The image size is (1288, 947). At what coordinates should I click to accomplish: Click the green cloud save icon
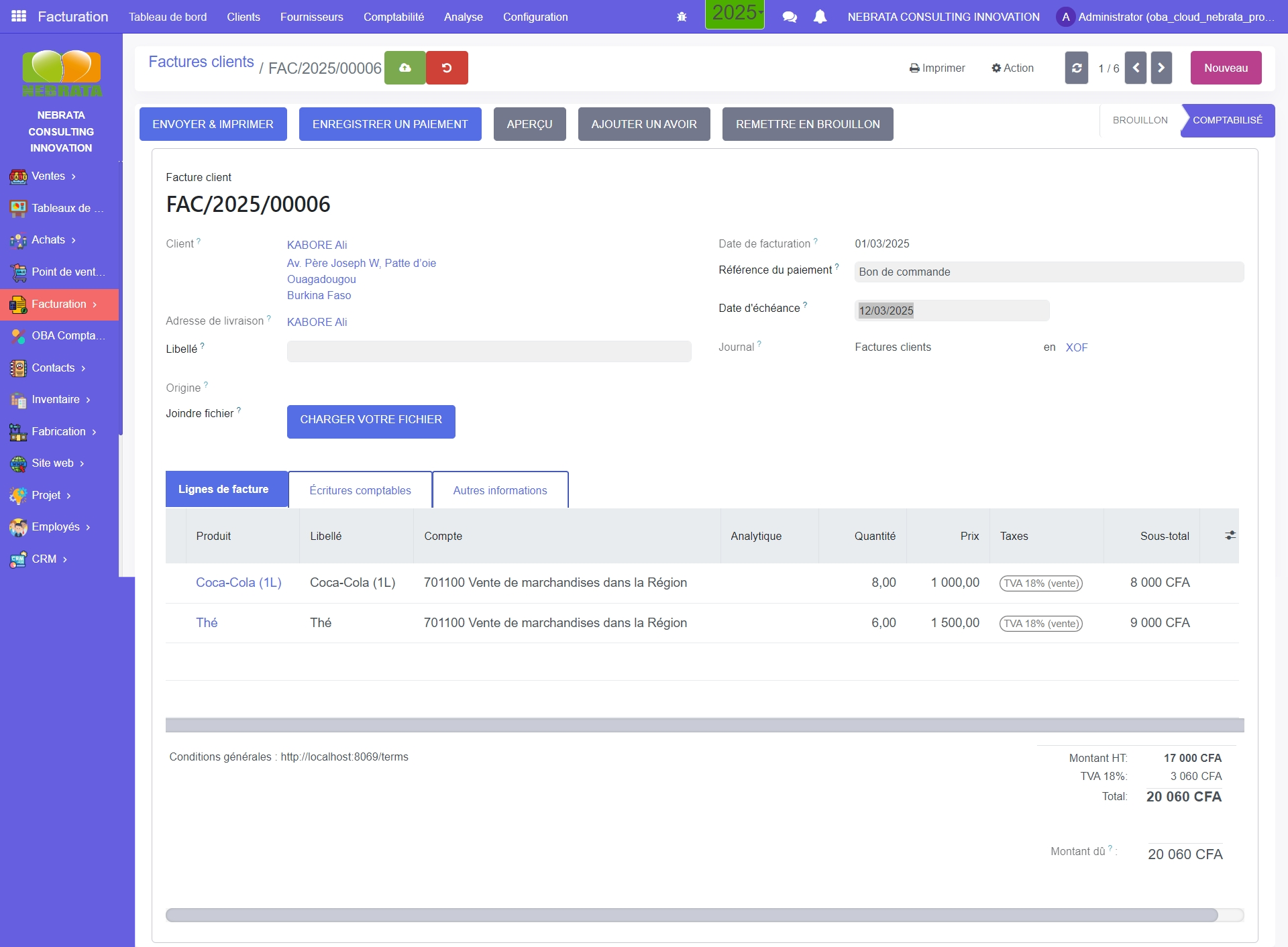pos(405,68)
